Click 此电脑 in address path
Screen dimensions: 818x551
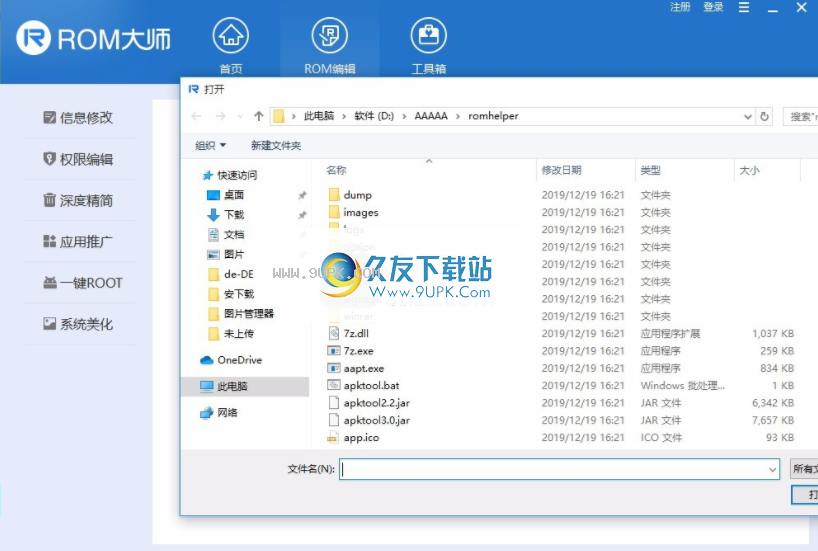click(x=319, y=116)
